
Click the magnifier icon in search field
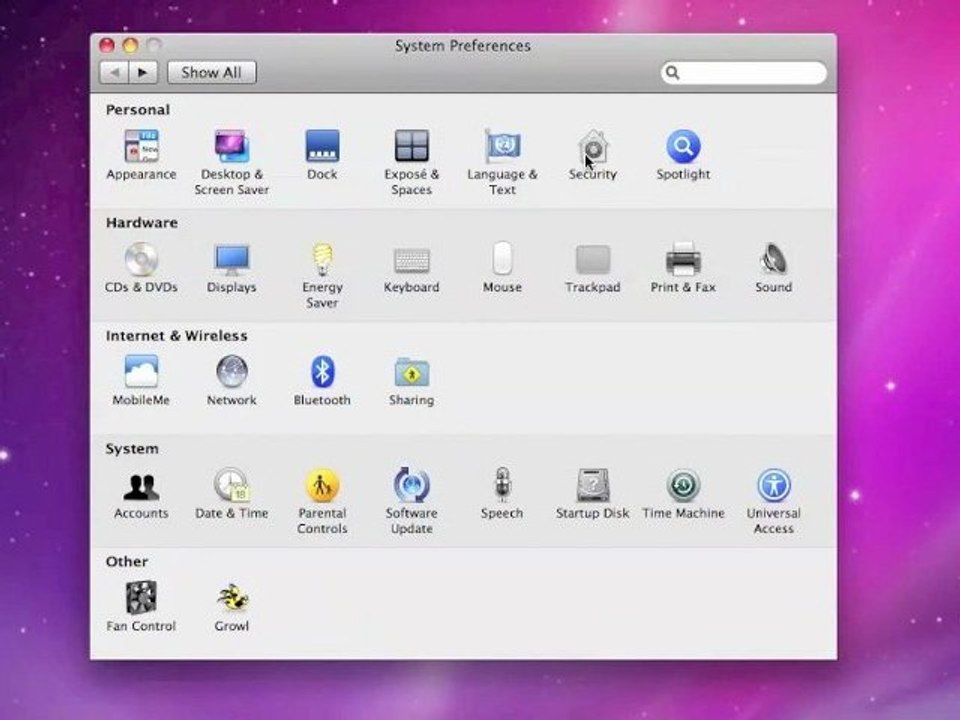(x=672, y=73)
